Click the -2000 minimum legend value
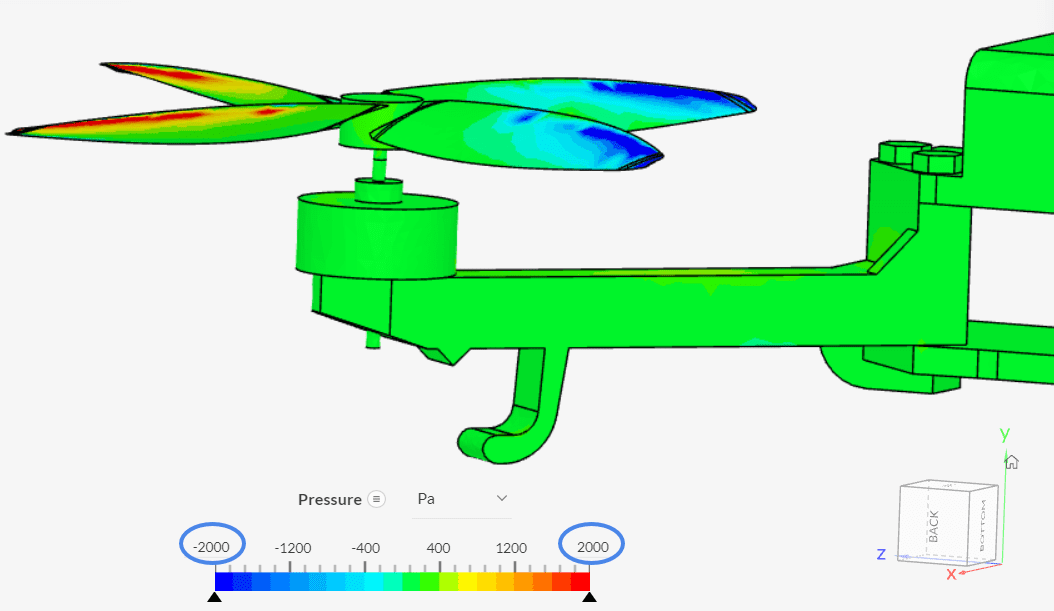The height and width of the screenshot is (611, 1054). click(x=211, y=547)
